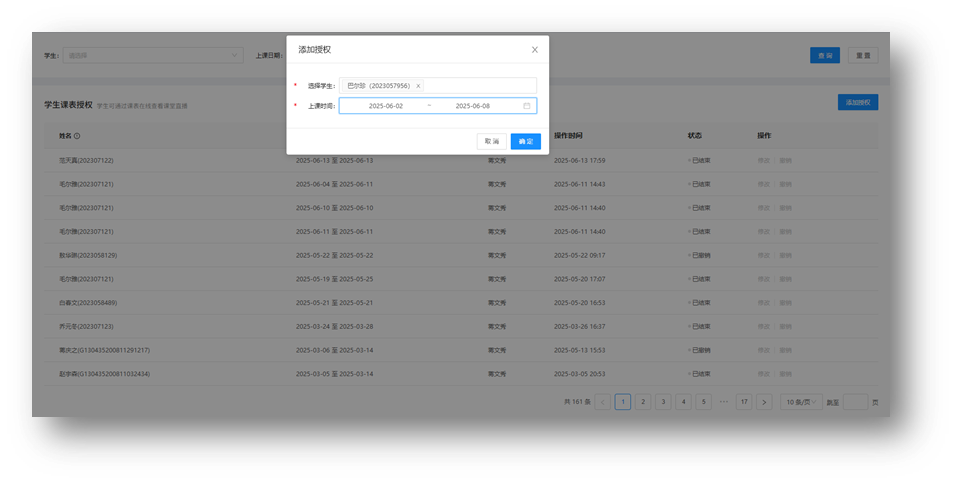Image resolution: width=955 pixels, height=482 pixels.
Task: Click the 操作时间 column header
Action: tap(568, 136)
